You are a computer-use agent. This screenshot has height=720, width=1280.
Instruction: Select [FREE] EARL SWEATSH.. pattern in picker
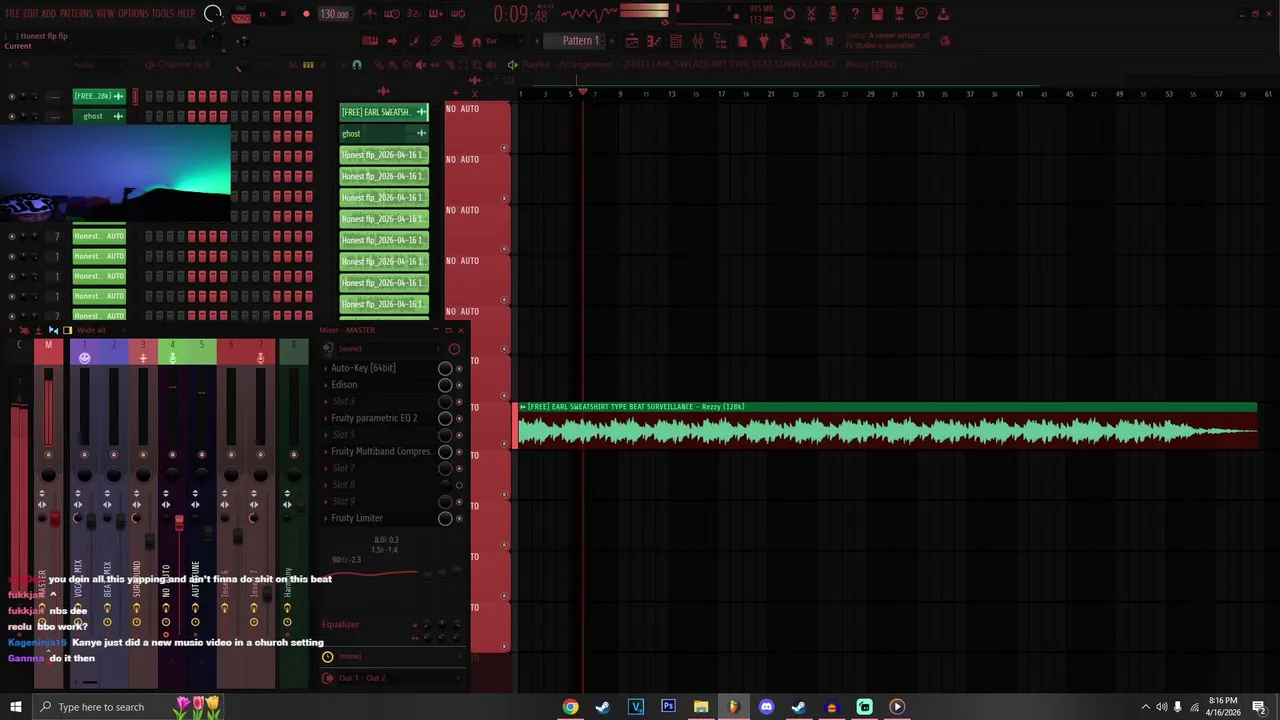384,112
